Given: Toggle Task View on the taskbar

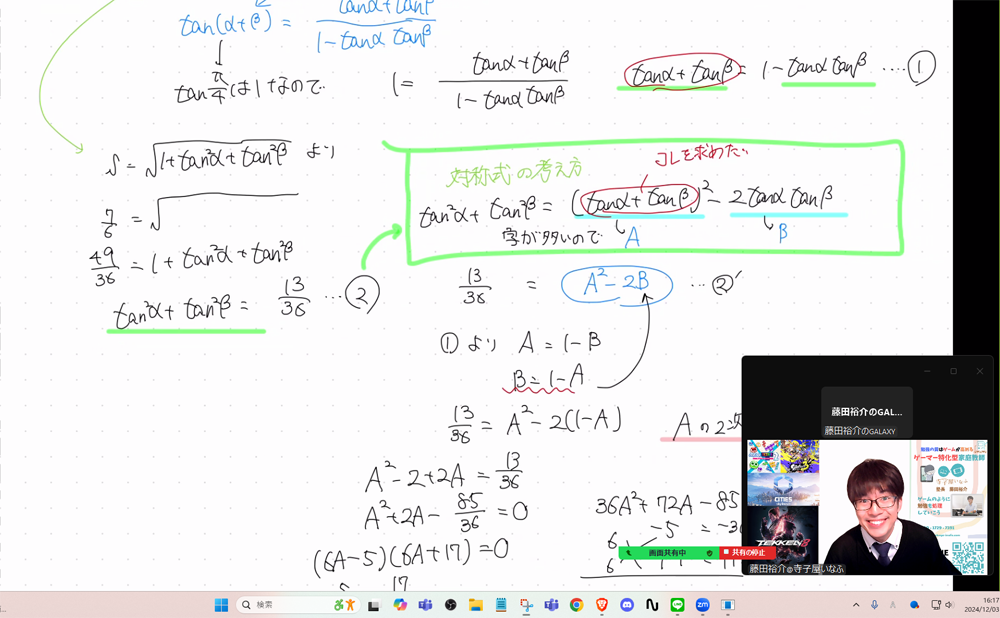Looking at the screenshot, I should [x=374, y=605].
